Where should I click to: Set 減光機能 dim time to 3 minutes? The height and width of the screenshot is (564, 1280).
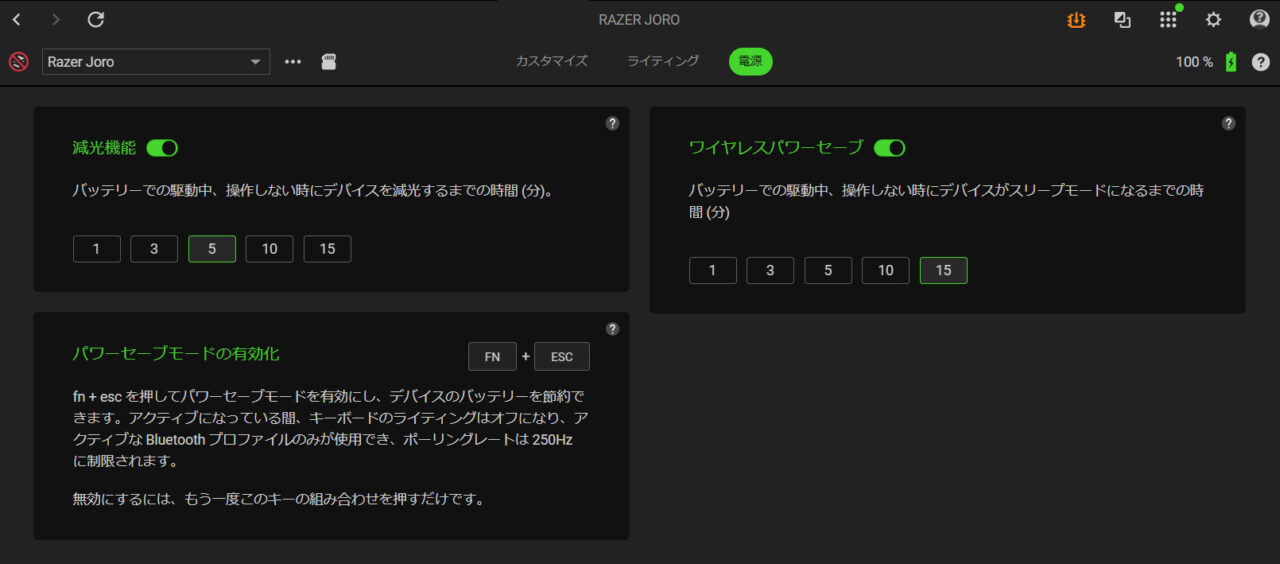click(x=154, y=249)
